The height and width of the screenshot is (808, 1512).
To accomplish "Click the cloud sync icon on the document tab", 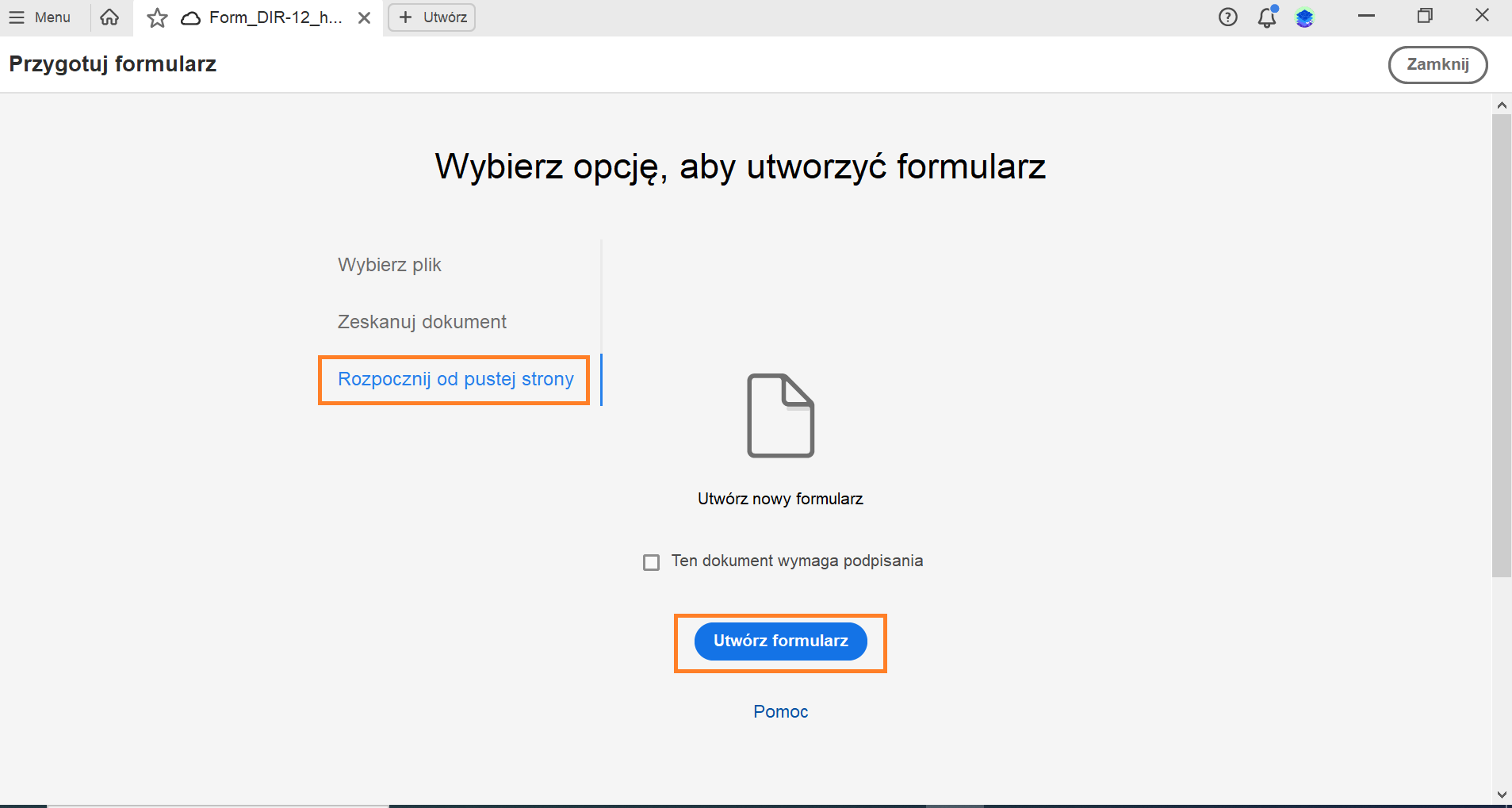I will click(x=189, y=17).
